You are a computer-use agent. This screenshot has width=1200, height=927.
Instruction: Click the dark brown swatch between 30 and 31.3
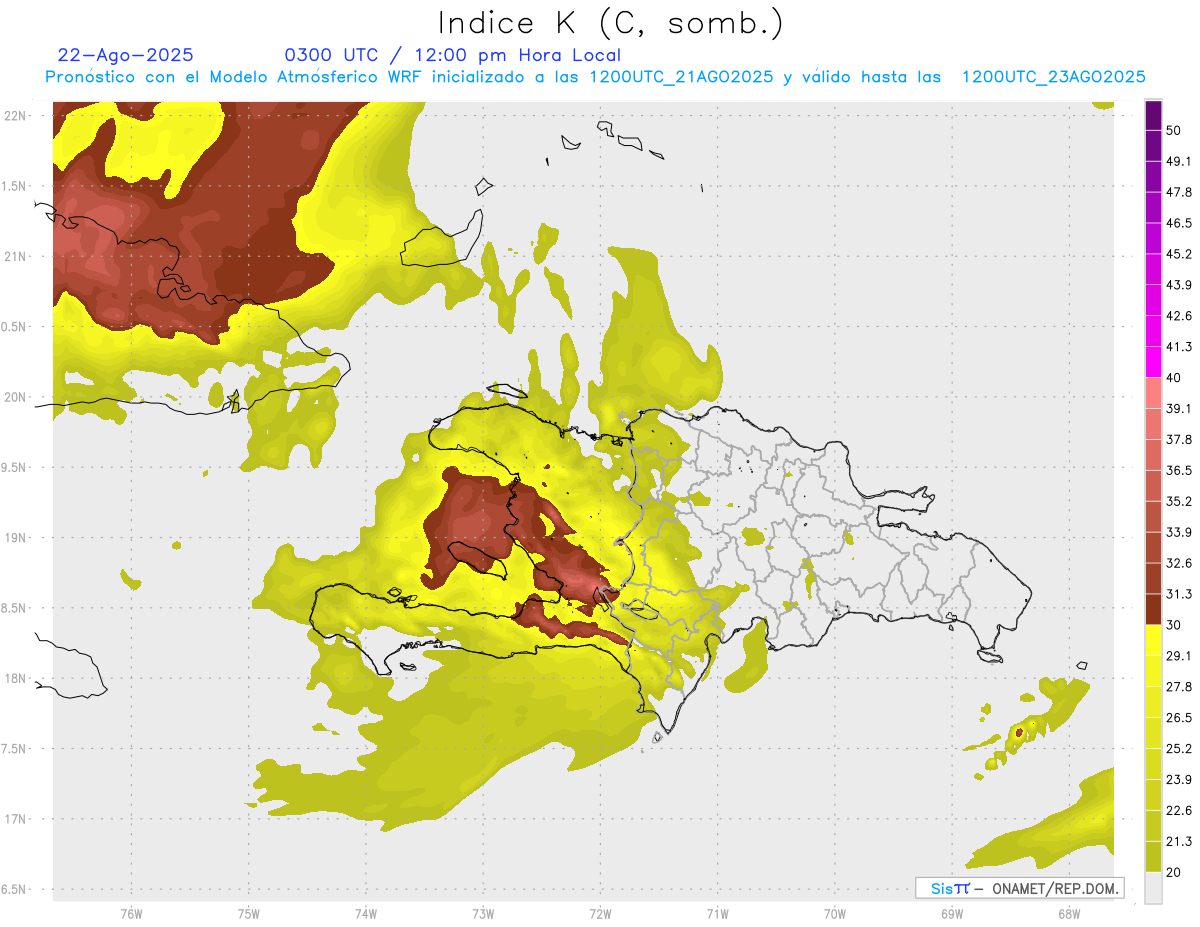(x=1154, y=609)
